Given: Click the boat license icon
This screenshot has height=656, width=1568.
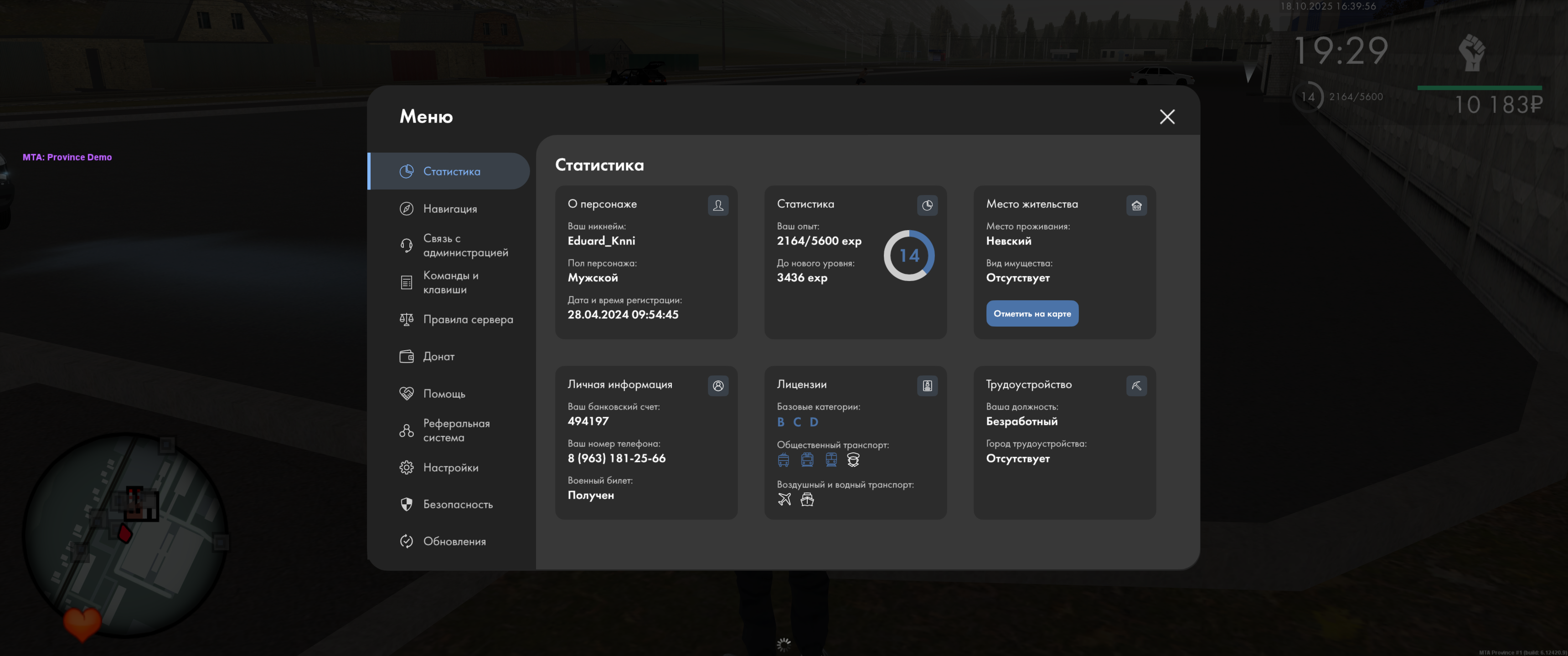Looking at the screenshot, I should (806, 500).
